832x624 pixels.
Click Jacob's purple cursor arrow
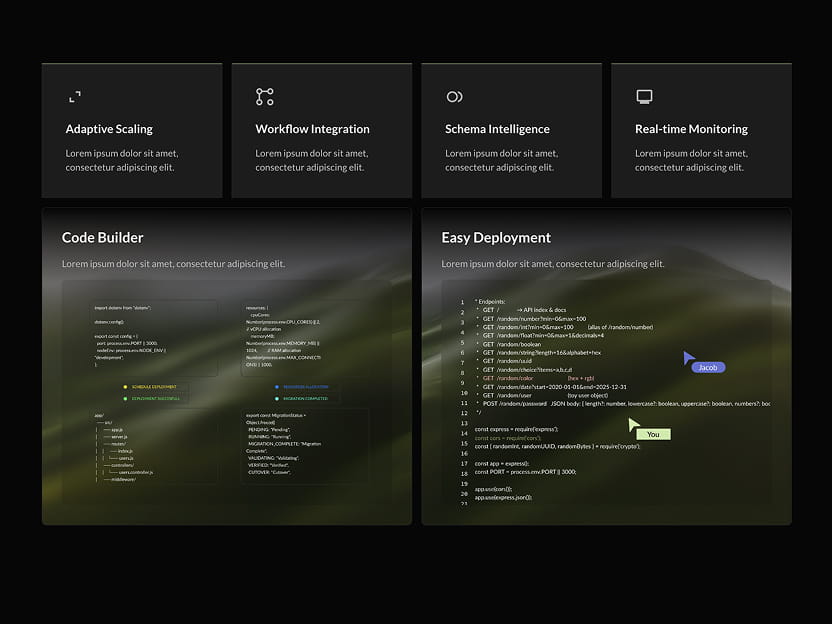coord(688,357)
